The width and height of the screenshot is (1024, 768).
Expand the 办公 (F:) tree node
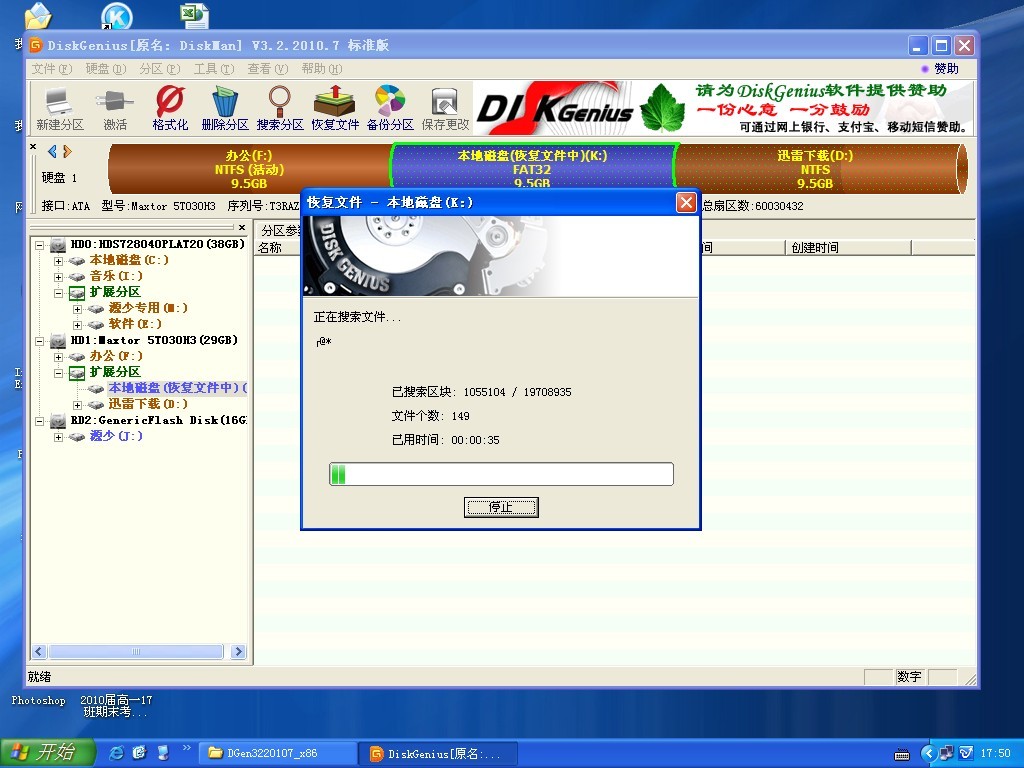pyautogui.click(x=58, y=357)
